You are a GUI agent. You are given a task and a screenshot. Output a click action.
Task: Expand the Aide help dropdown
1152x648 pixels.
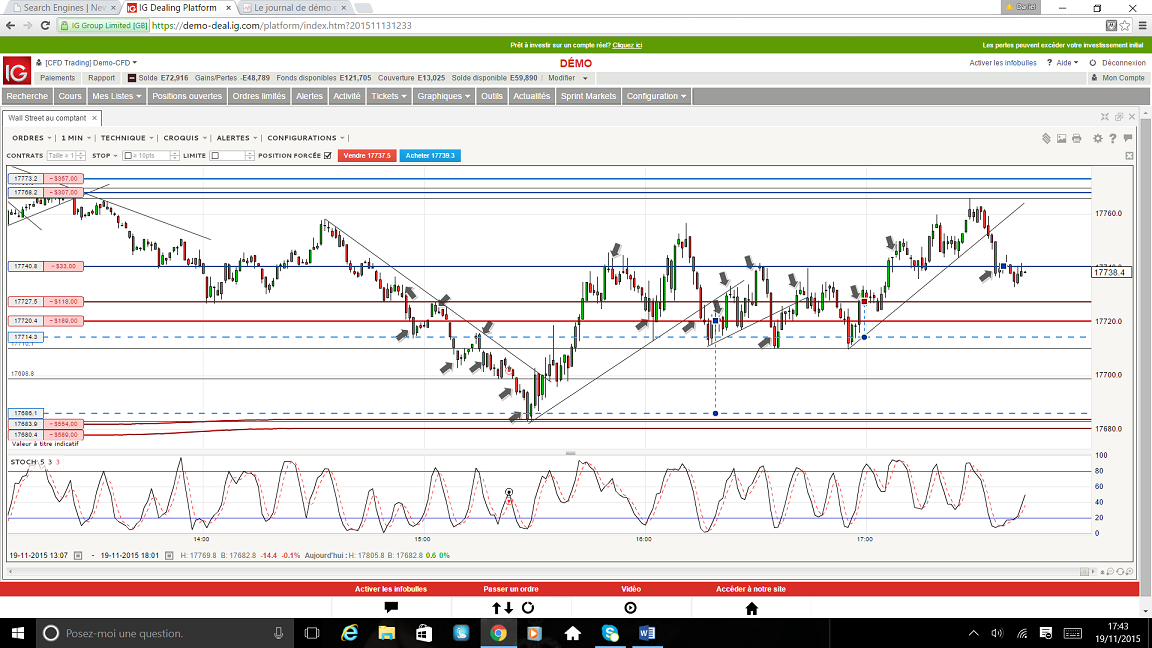pyautogui.click(x=1067, y=63)
